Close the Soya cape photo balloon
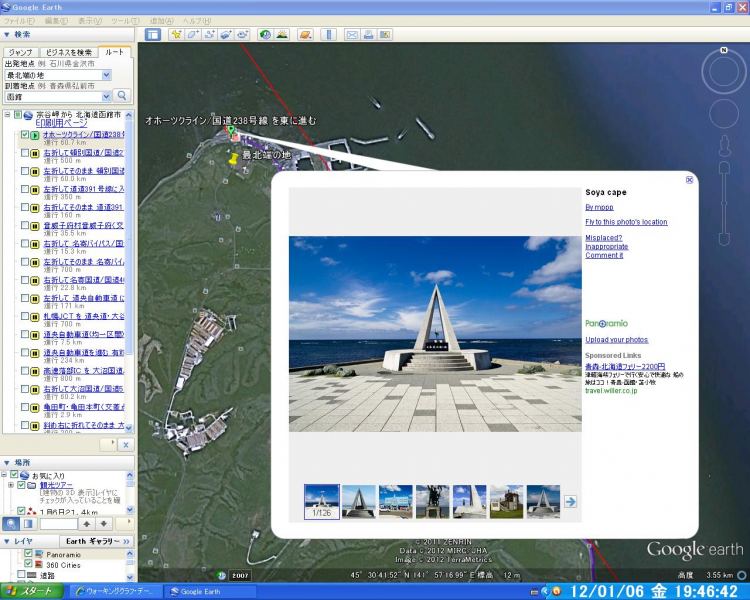The image size is (750, 600). [689, 180]
